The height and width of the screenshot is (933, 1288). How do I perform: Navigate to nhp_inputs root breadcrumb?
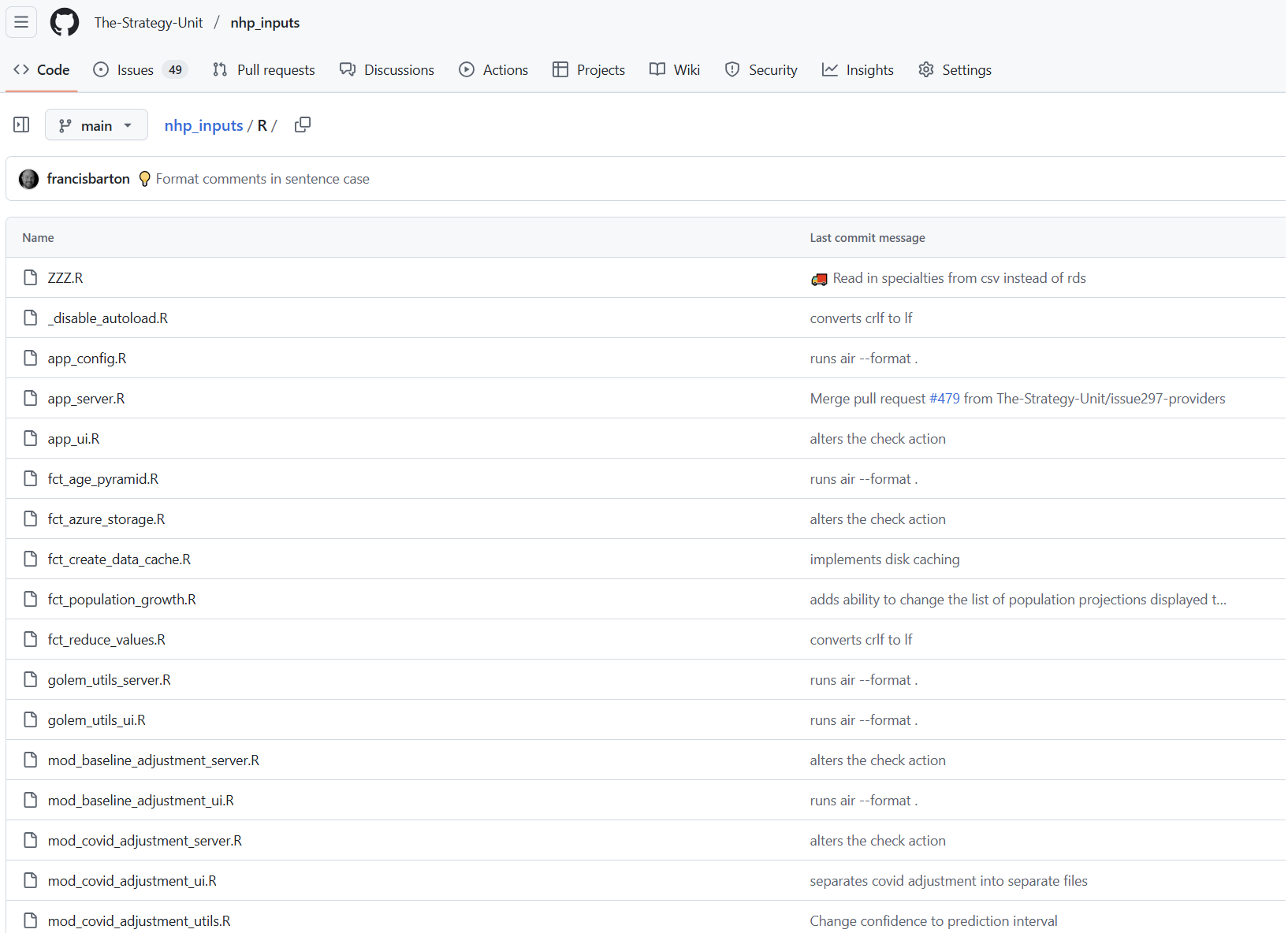point(203,125)
